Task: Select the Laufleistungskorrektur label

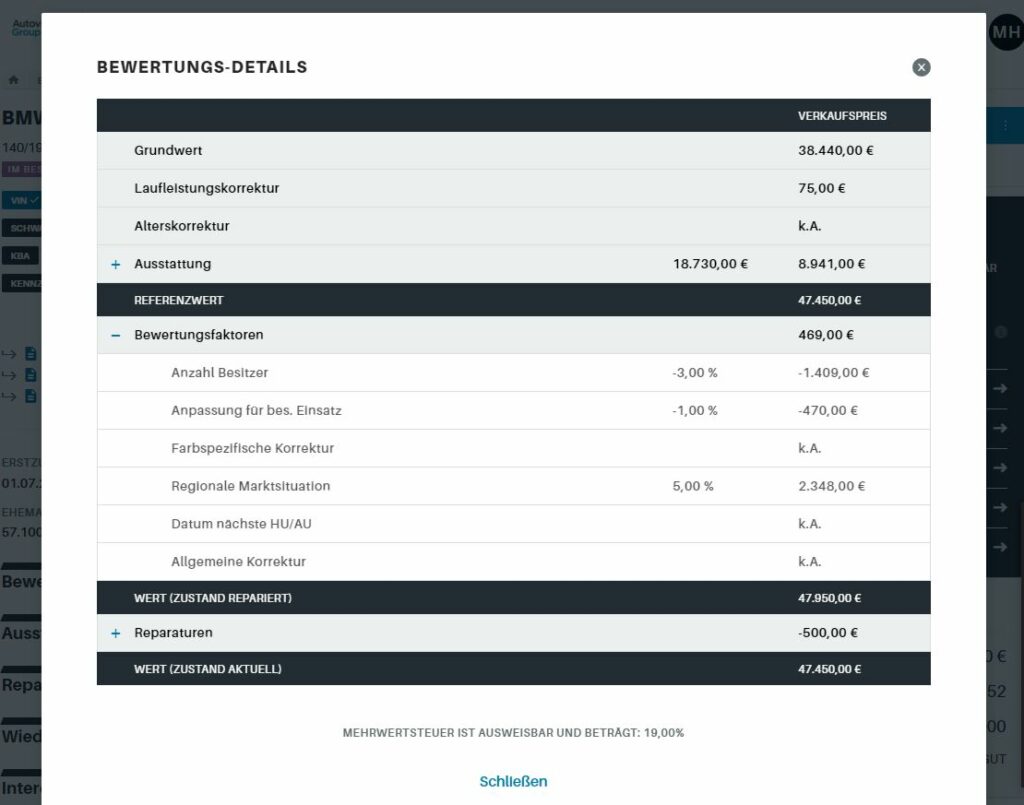Action: point(206,188)
